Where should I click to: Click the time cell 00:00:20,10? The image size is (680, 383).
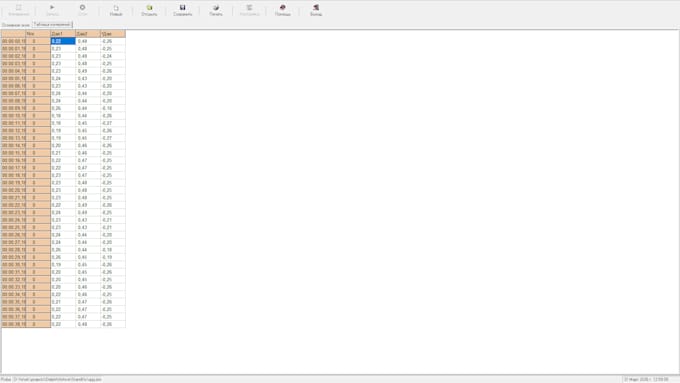[x=13, y=190]
